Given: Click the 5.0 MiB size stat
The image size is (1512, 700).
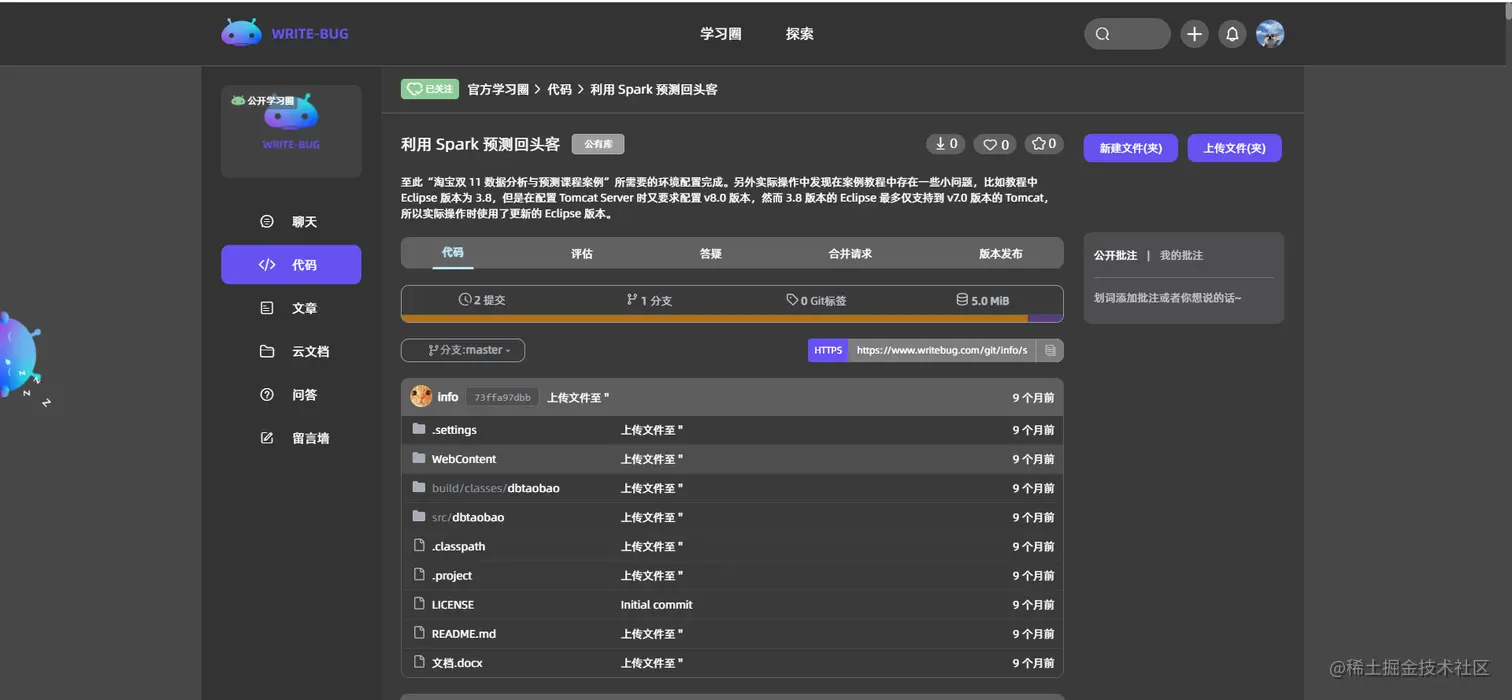Looking at the screenshot, I should coord(983,300).
